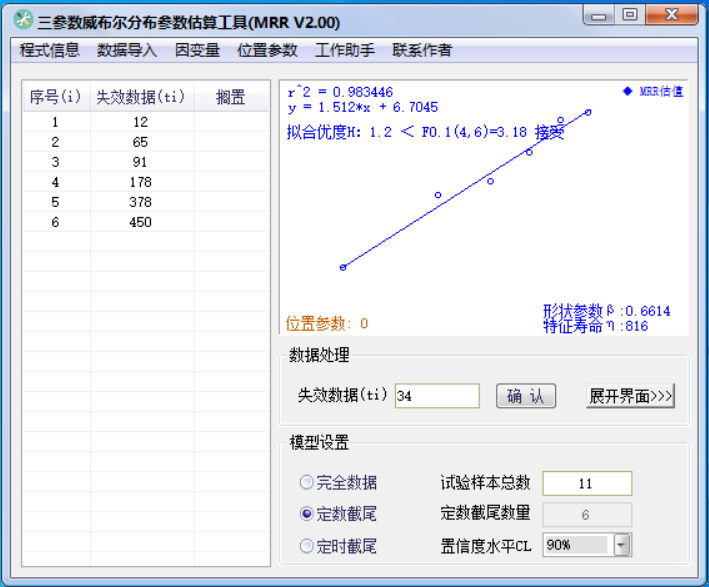This screenshot has width=709, height=587.
Task: Minimize the application window
Action: pos(599,15)
